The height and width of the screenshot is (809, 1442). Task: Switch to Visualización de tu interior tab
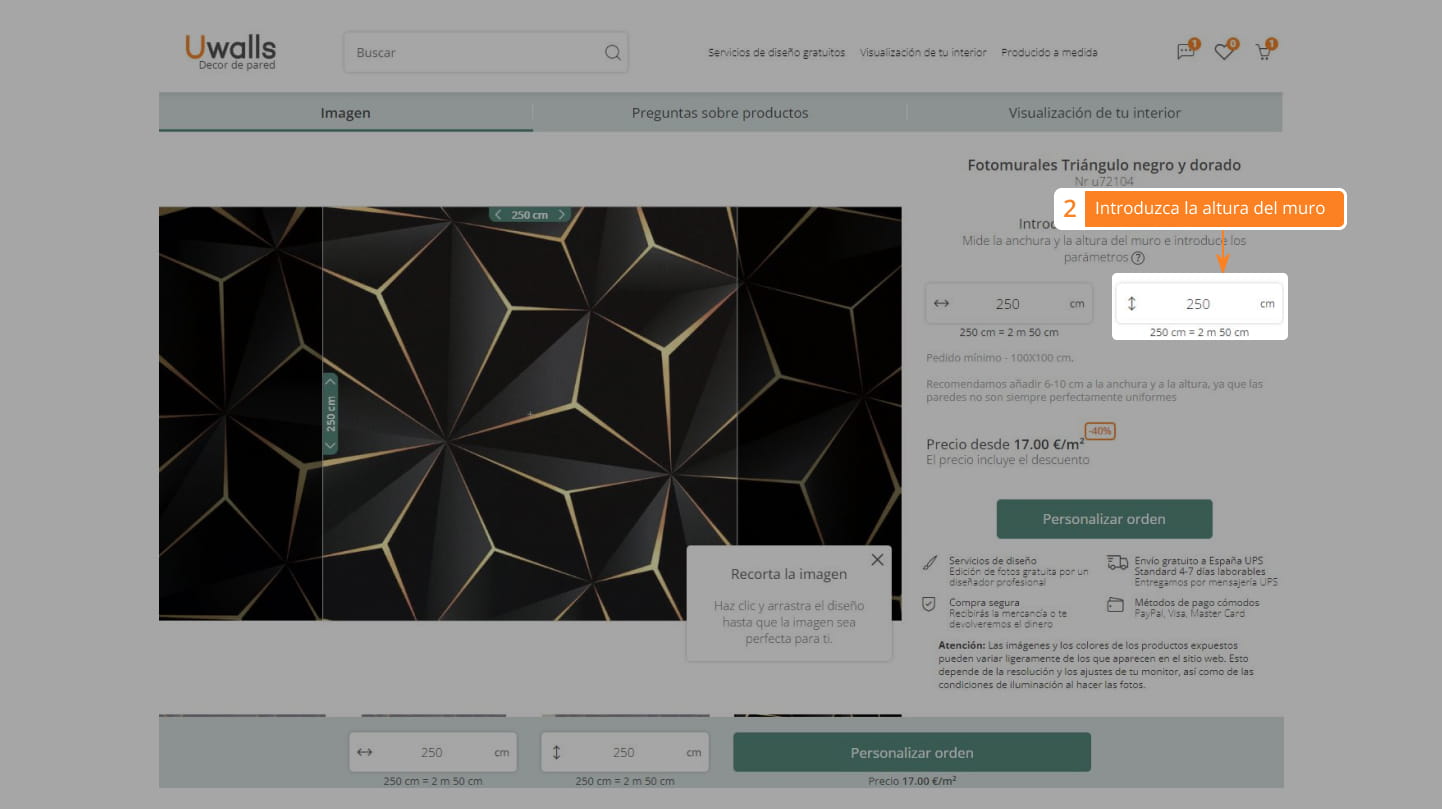pos(1094,113)
